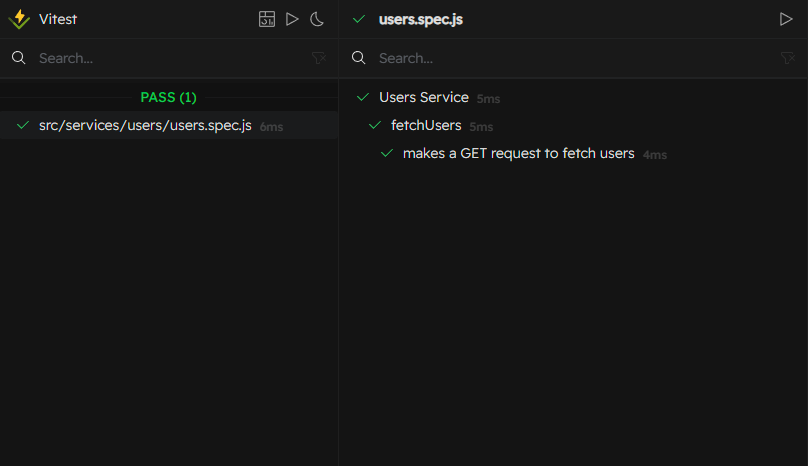808x466 pixels.
Task: Run all tests with the left play icon
Action: click(x=292, y=19)
